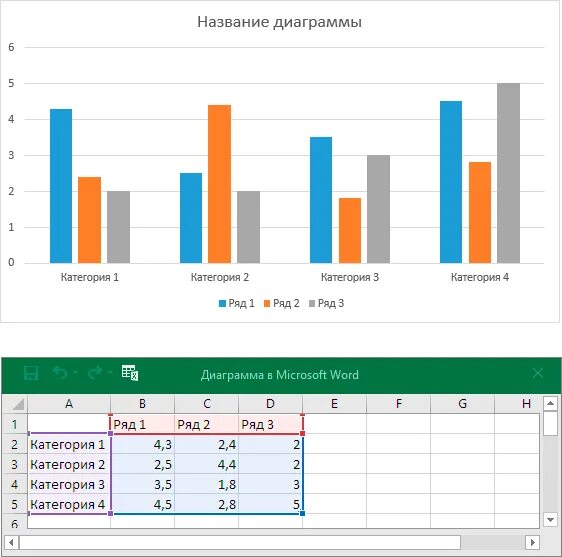Click cell containing "Ряд 3" in datasheet
Viewport: 562px width, 557px height.
(270, 424)
